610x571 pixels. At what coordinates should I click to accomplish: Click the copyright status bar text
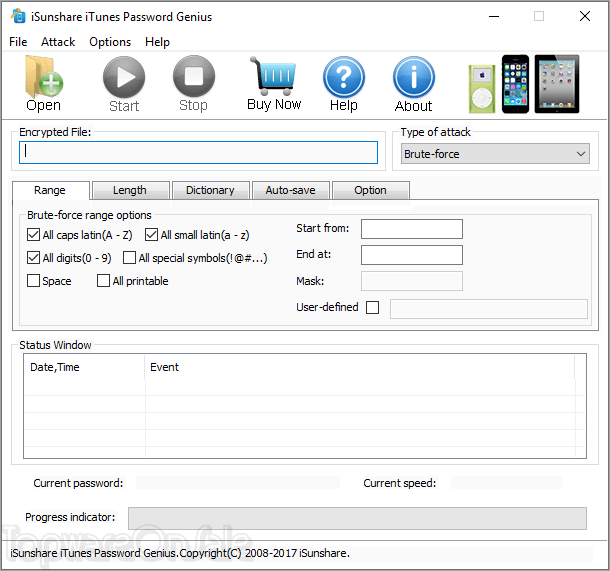tap(180, 553)
